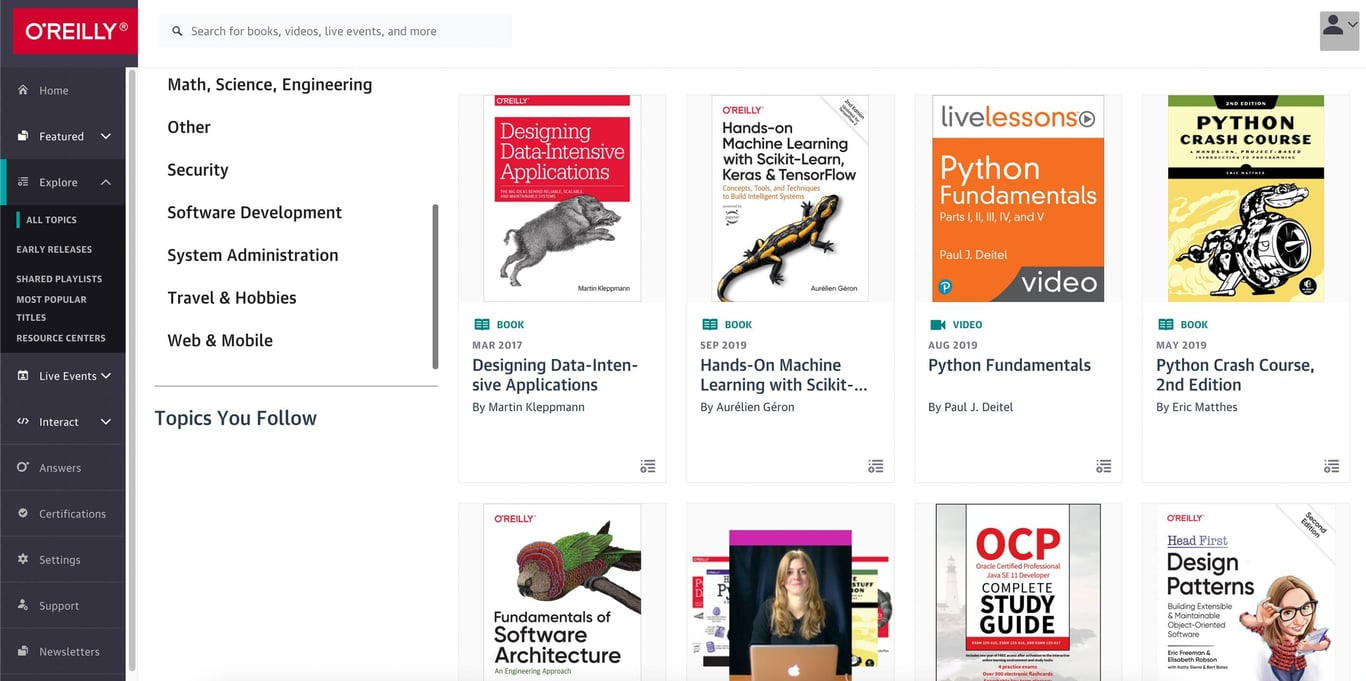Open OCP Complete Study Guide cover

(1018, 592)
